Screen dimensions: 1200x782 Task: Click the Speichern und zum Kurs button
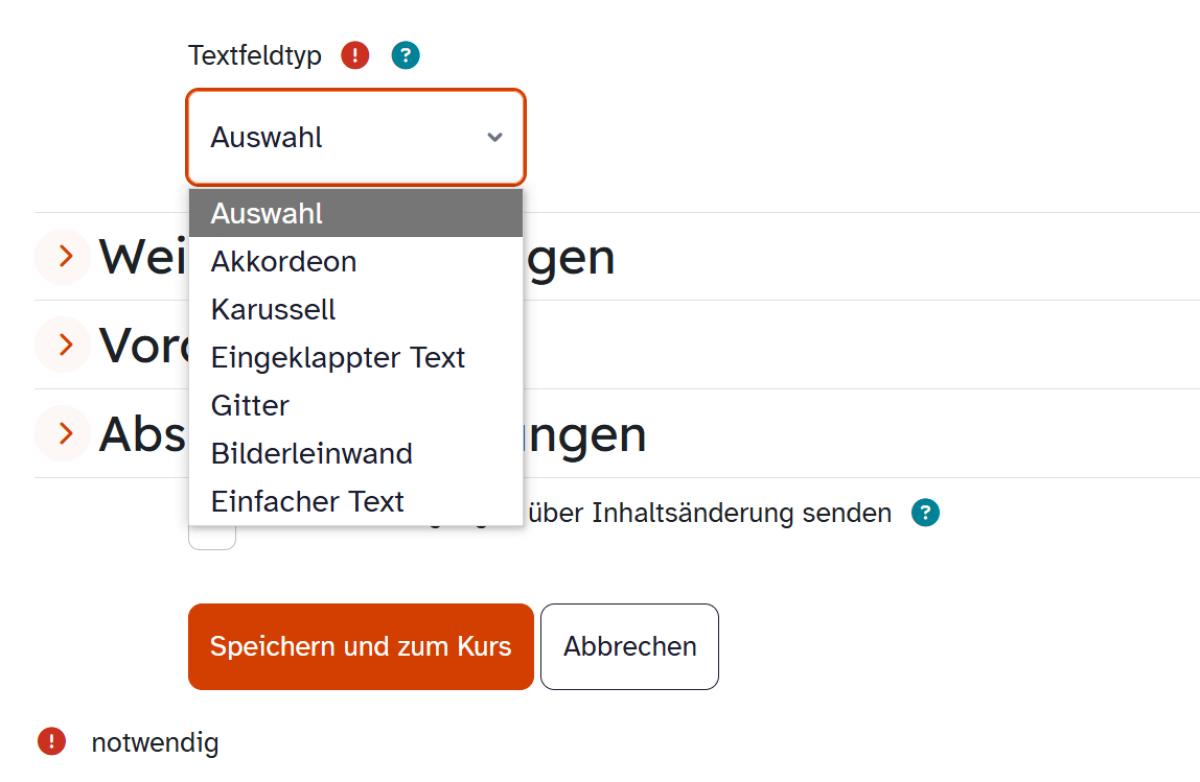click(361, 646)
